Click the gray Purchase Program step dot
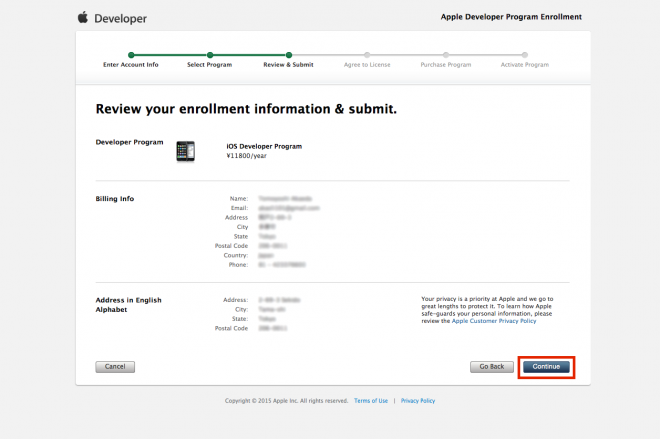Image resolution: width=660 pixels, height=439 pixels. [x=446, y=55]
